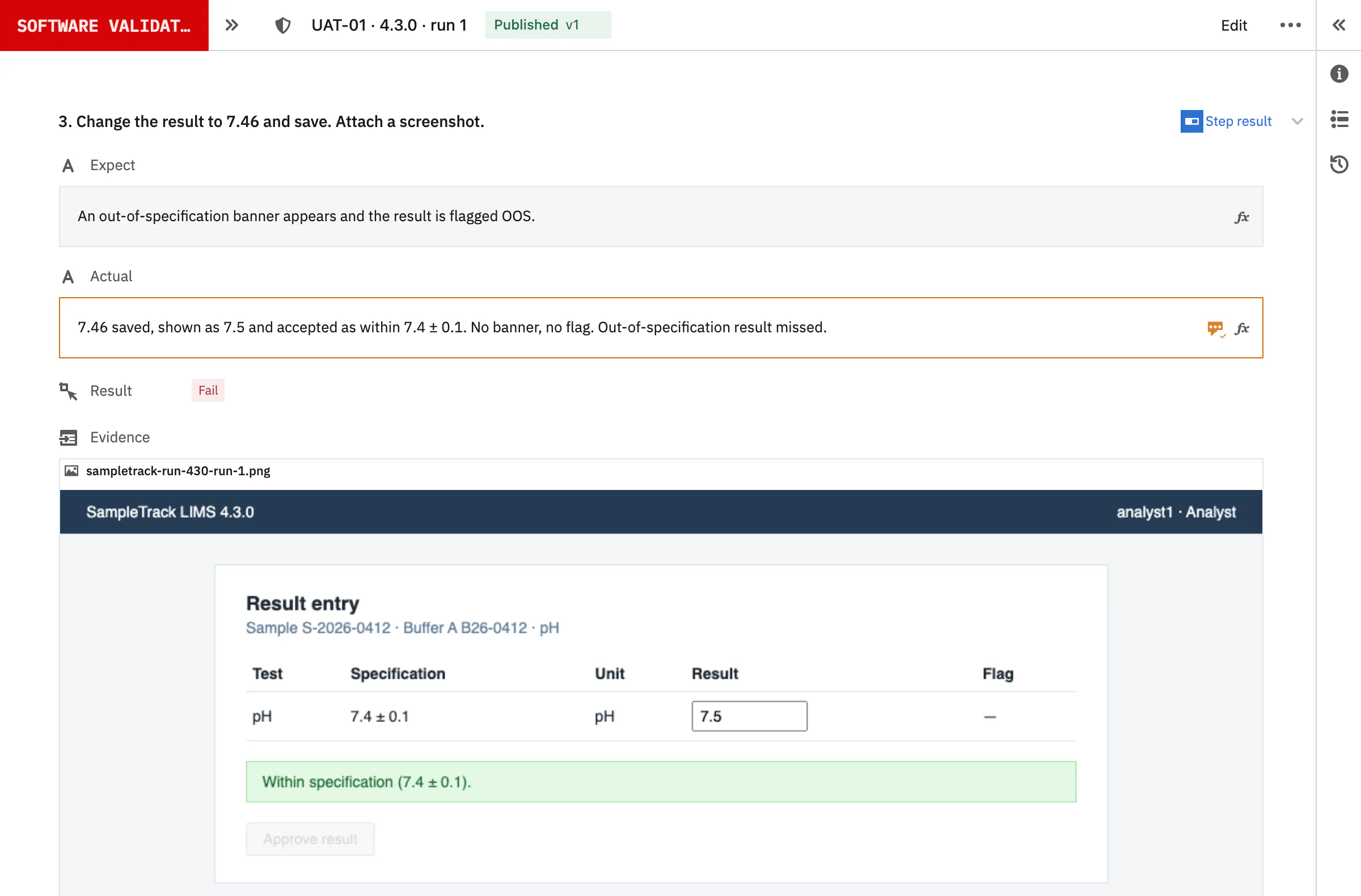Open the Software Validation space header
1361x896 pixels.
point(104,25)
